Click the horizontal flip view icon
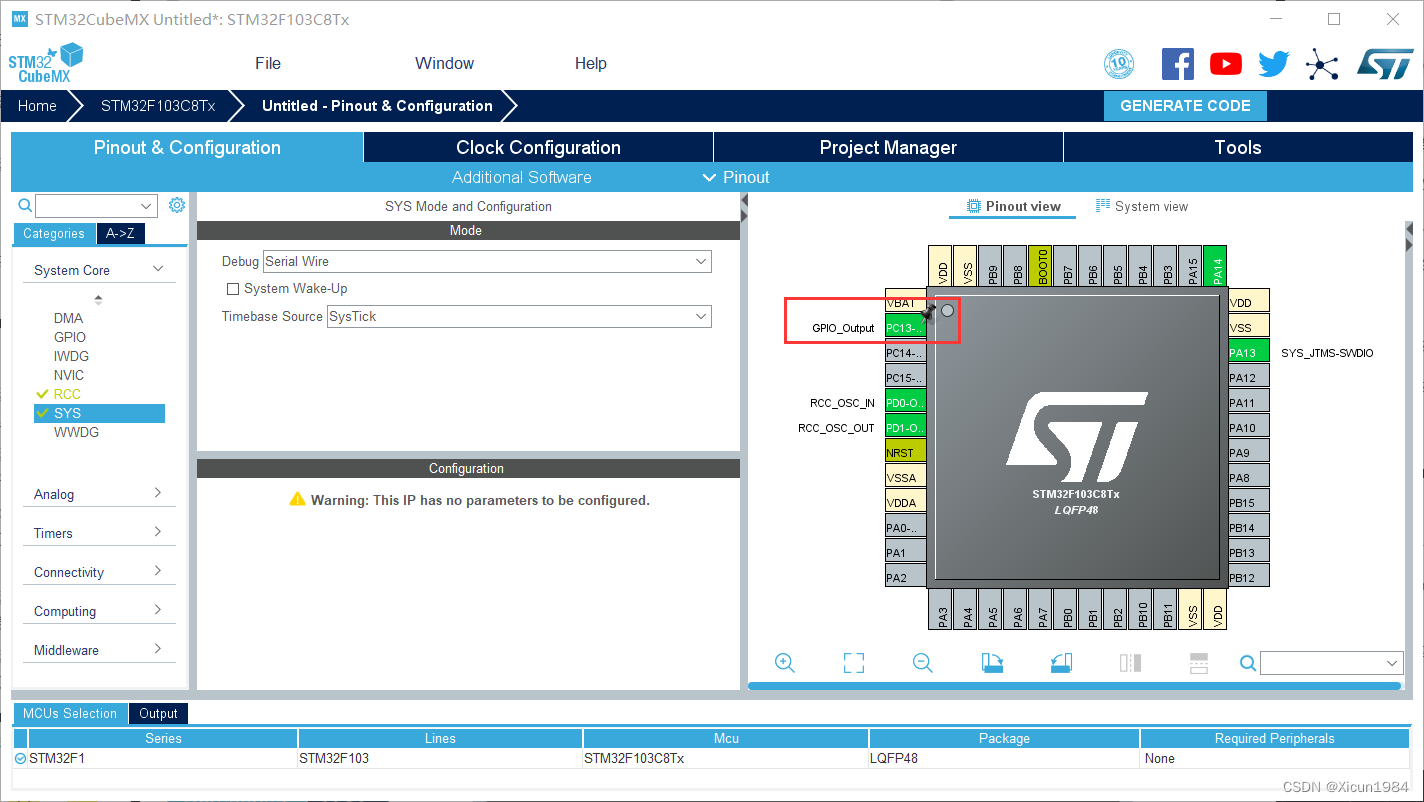This screenshot has width=1424, height=802. 1130,663
